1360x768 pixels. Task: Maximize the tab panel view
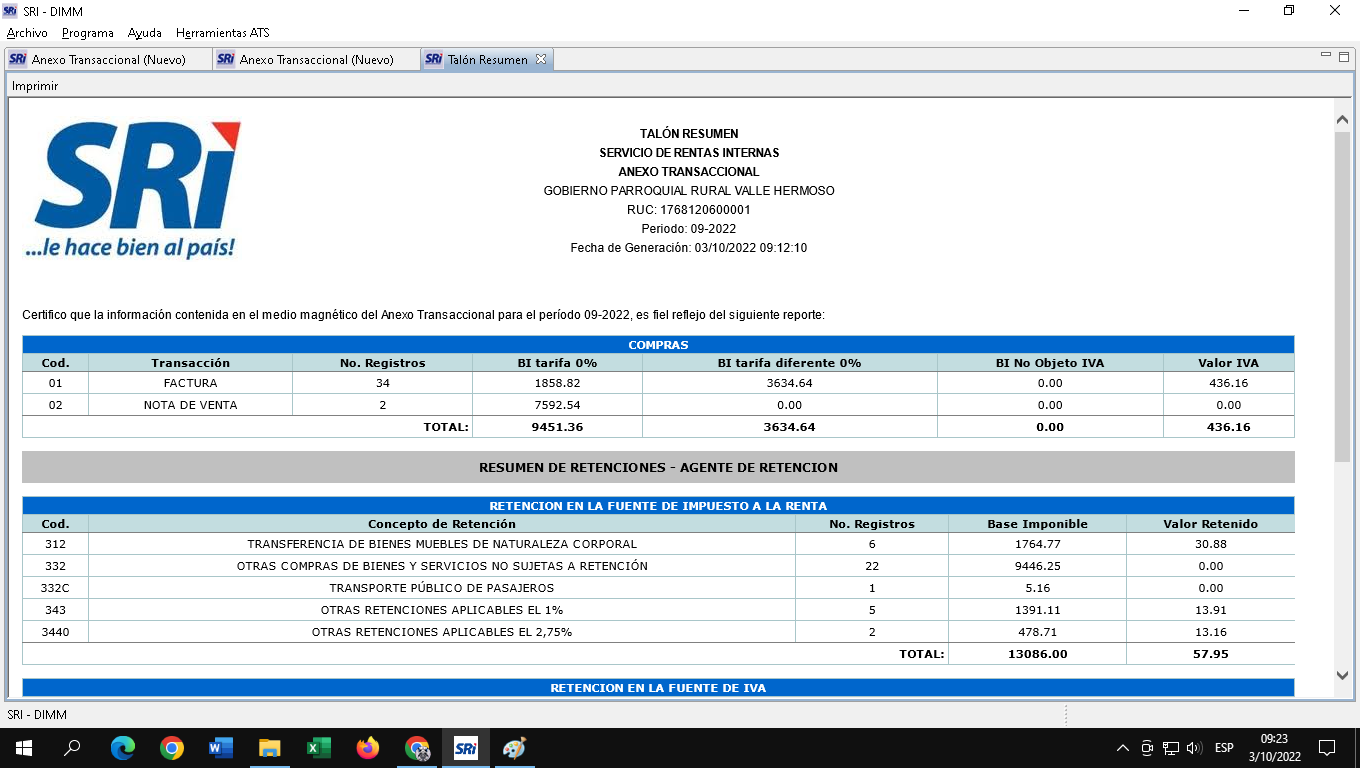tap(1344, 55)
